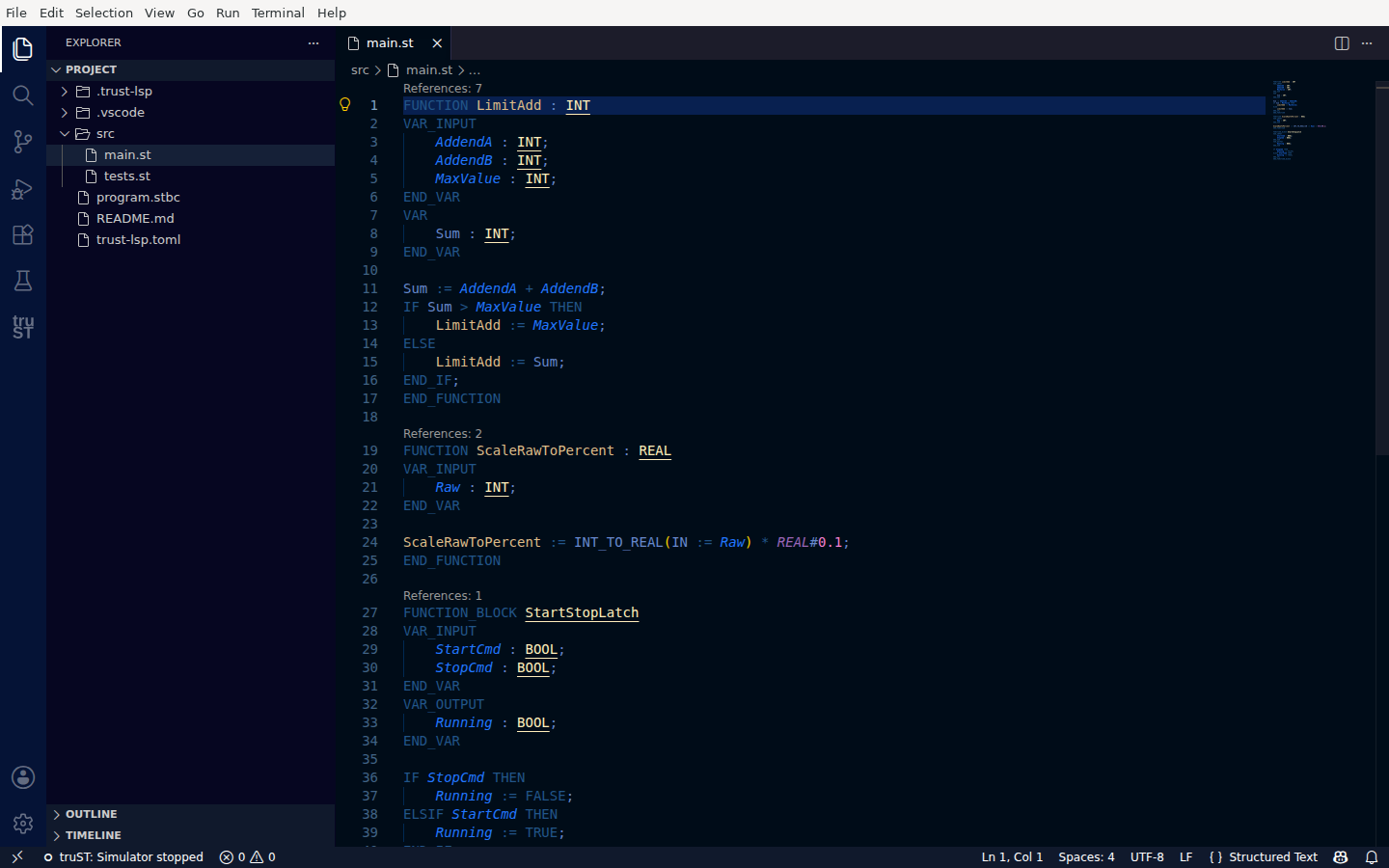The height and width of the screenshot is (868, 1389).
Task: Click ScaleRawToPercent name on line 19
Action: point(545,450)
